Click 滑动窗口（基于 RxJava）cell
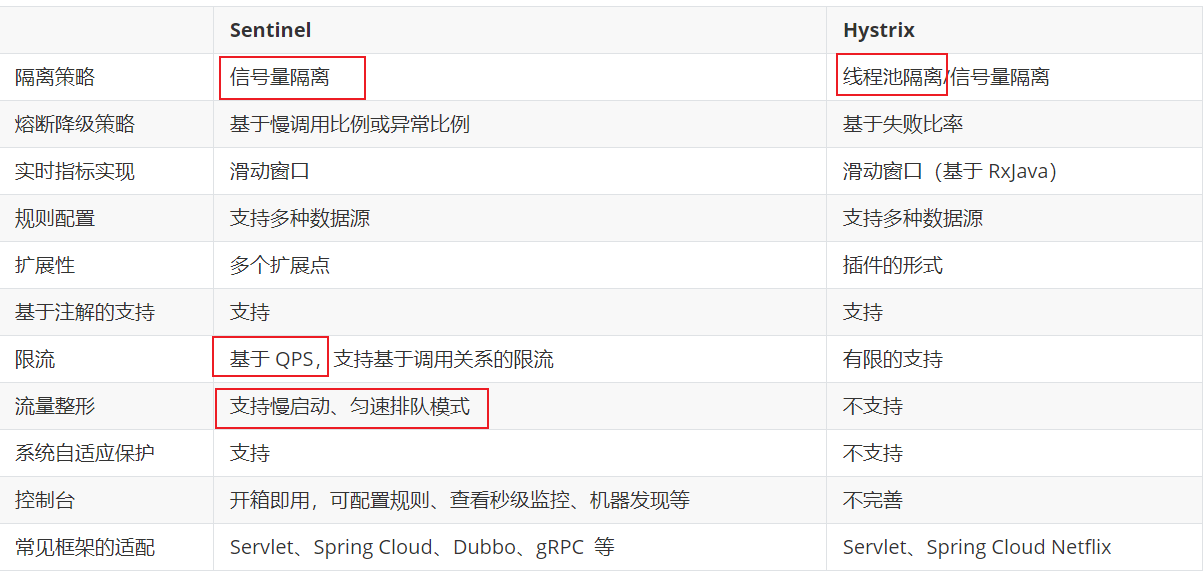The height and width of the screenshot is (571, 1203). pyautogui.click(x=950, y=171)
